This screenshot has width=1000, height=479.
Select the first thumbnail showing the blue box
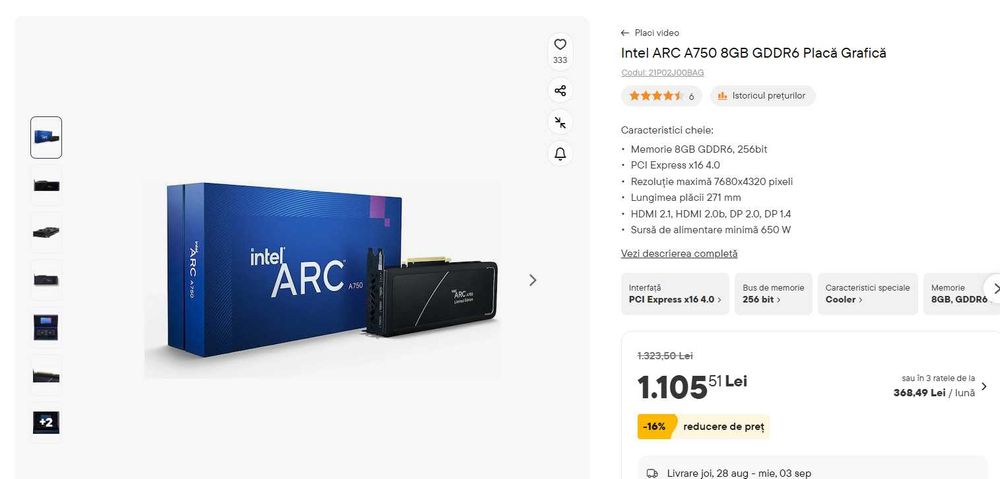[46, 137]
